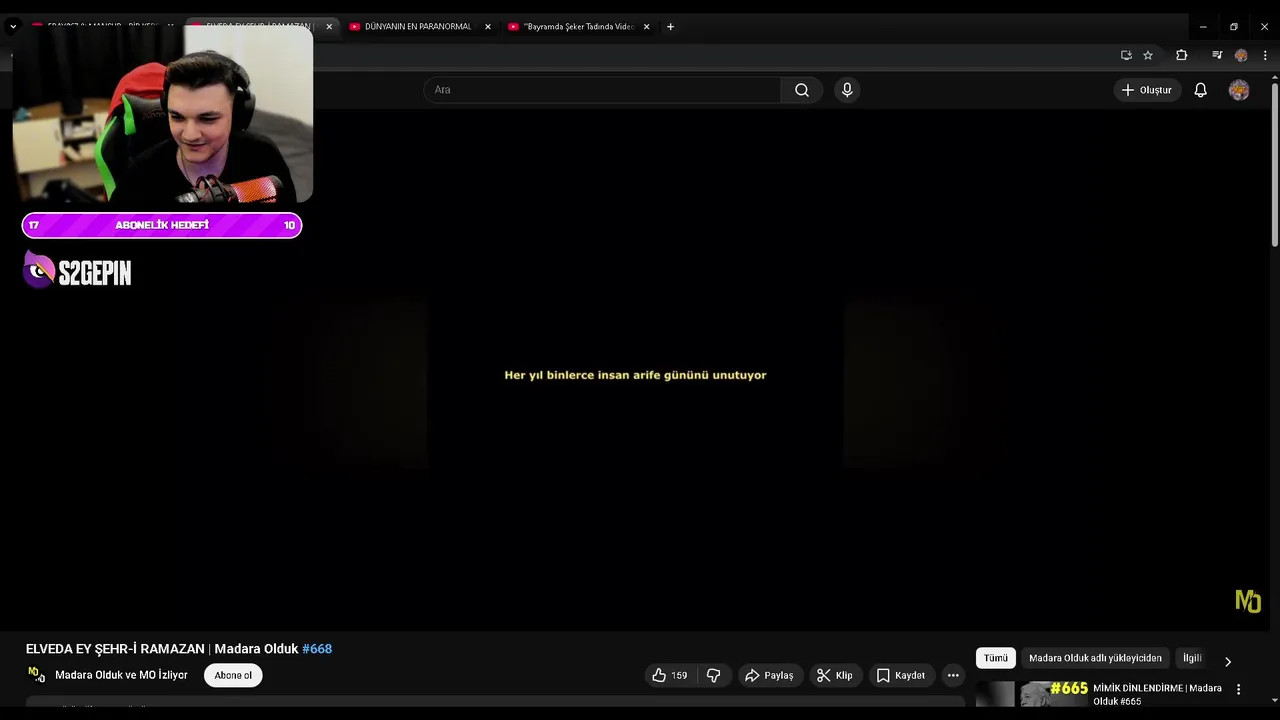Open the browser tab search dropdown arrow
Screen dimensions: 1280x720
click(12, 27)
